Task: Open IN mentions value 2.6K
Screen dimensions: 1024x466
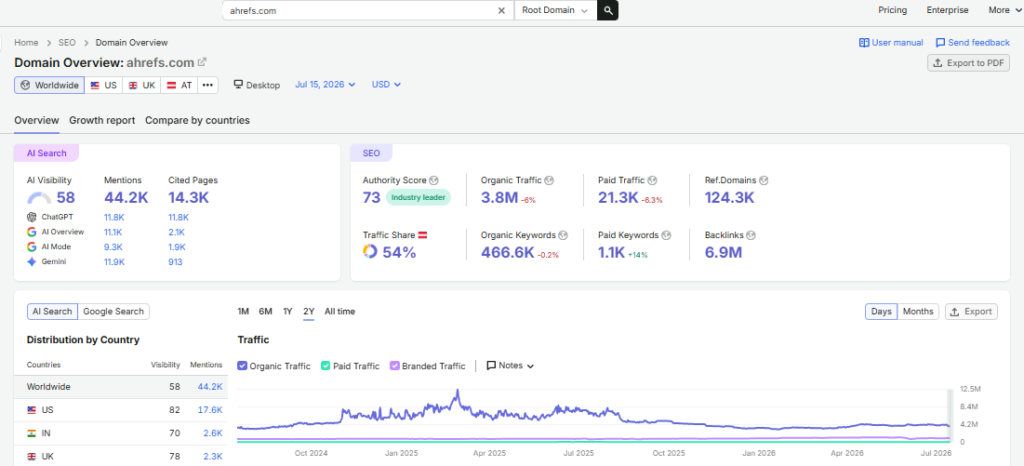Action: 213,433
